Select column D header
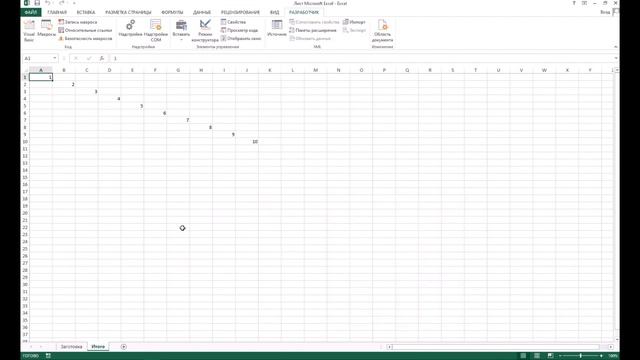Screen dimensions: 640x360 pyautogui.click(x=109, y=70)
